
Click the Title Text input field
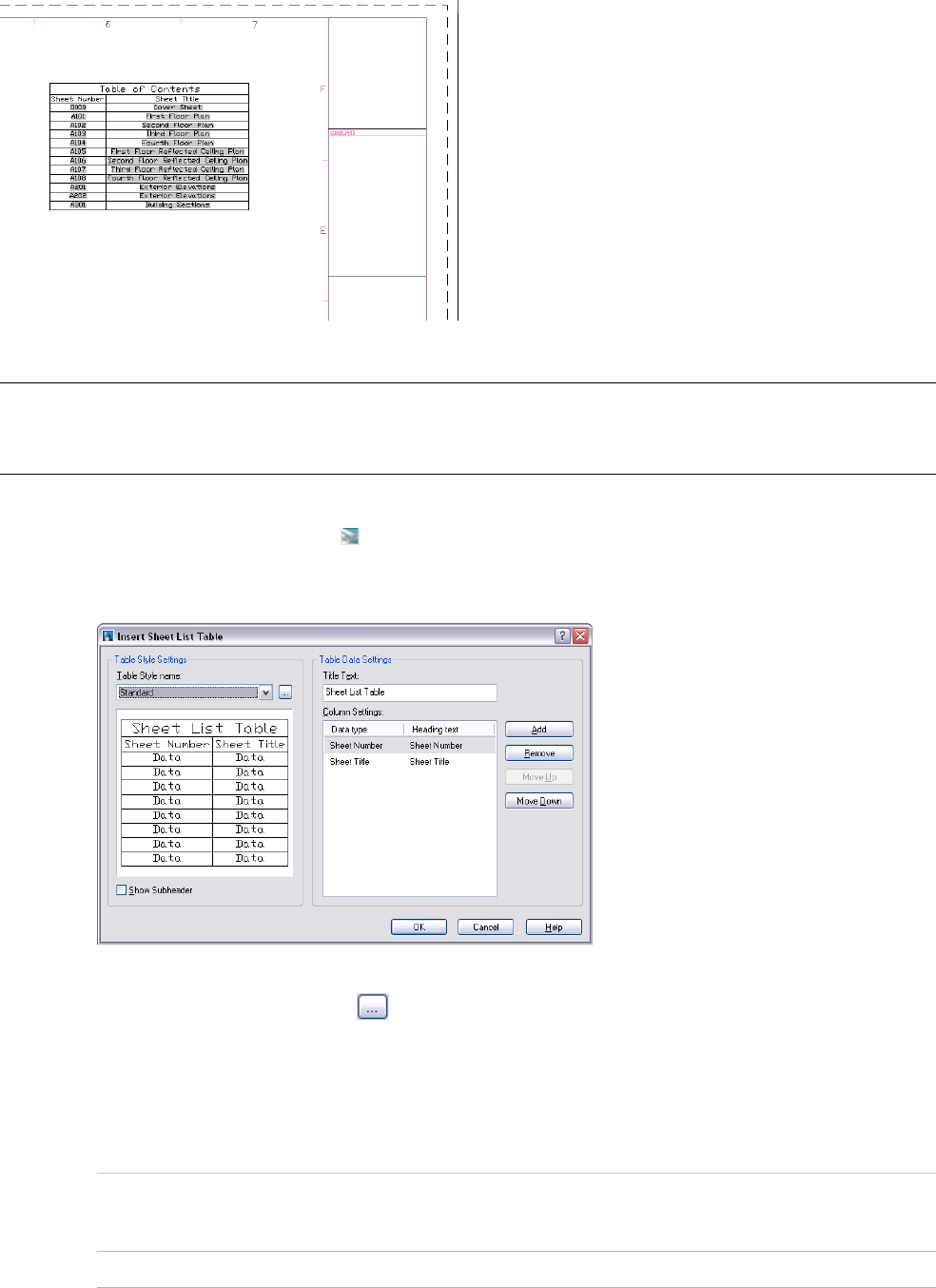pos(410,693)
